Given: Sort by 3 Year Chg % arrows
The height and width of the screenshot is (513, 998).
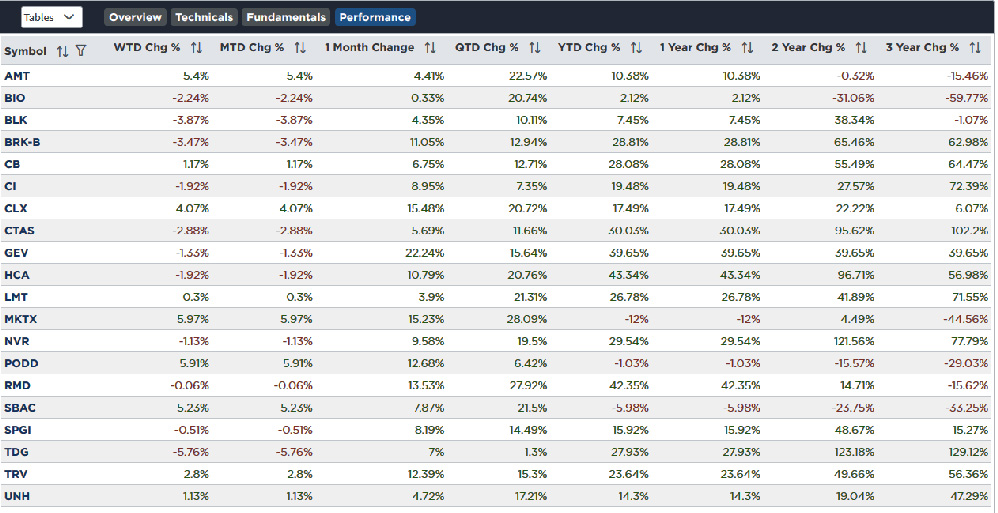Looking at the screenshot, I should (975, 48).
